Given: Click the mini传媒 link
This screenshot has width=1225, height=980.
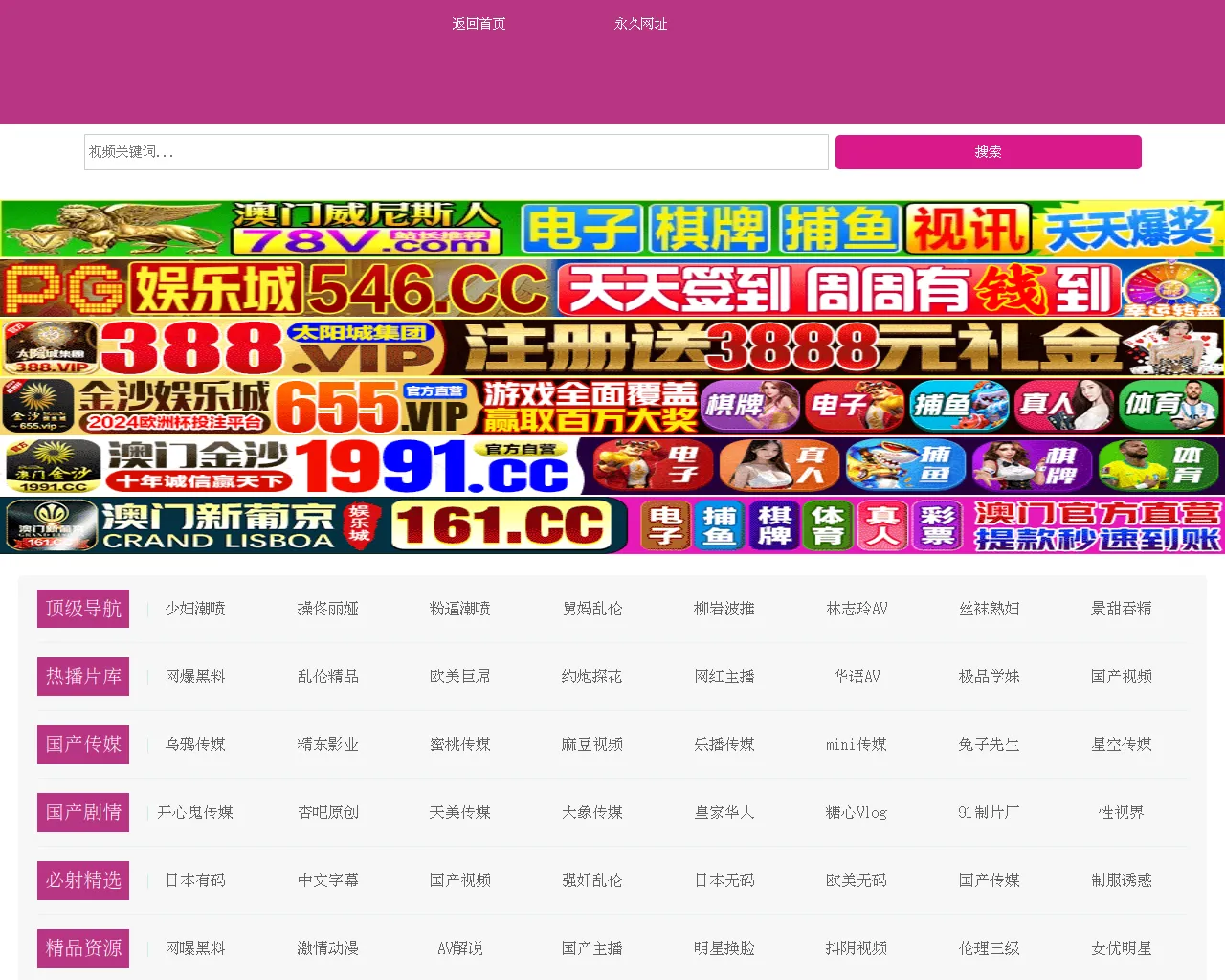Looking at the screenshot, I should (857, 745).
